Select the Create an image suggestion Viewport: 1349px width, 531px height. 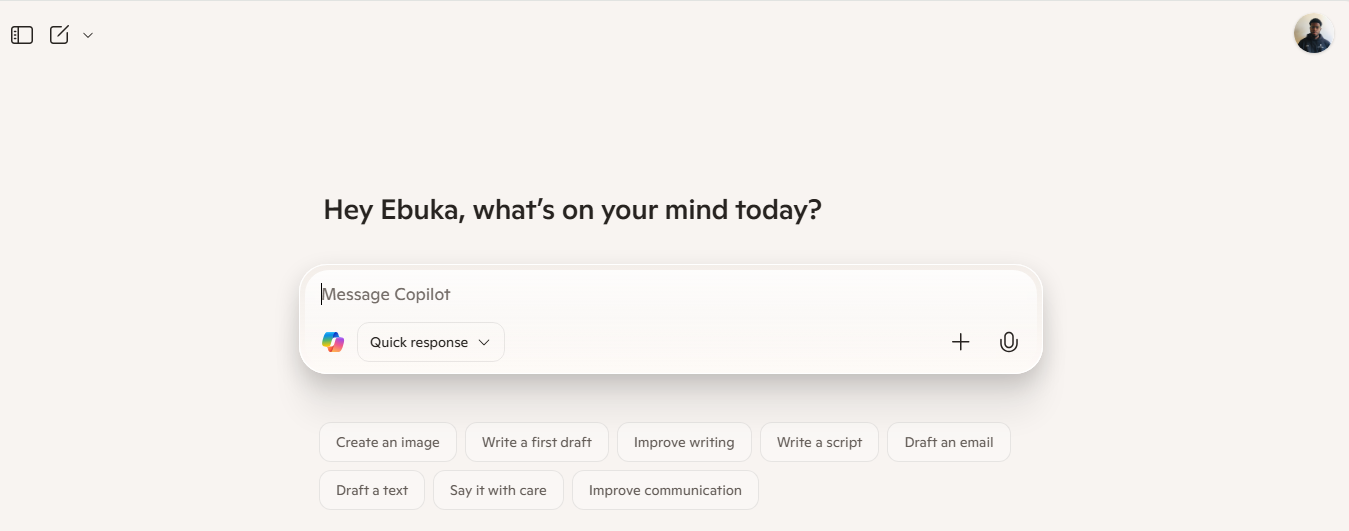[387, 442]
